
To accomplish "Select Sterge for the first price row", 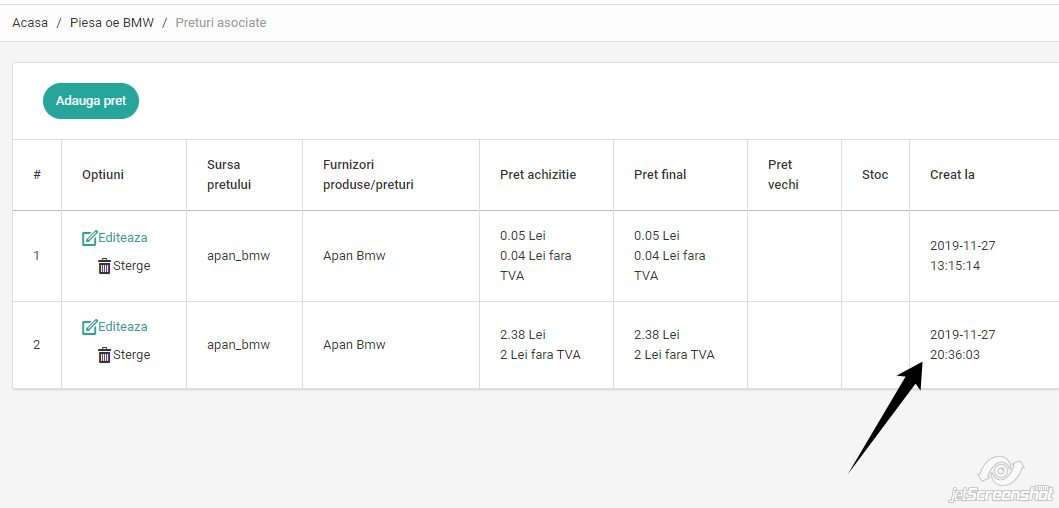I will pos(131,266).
